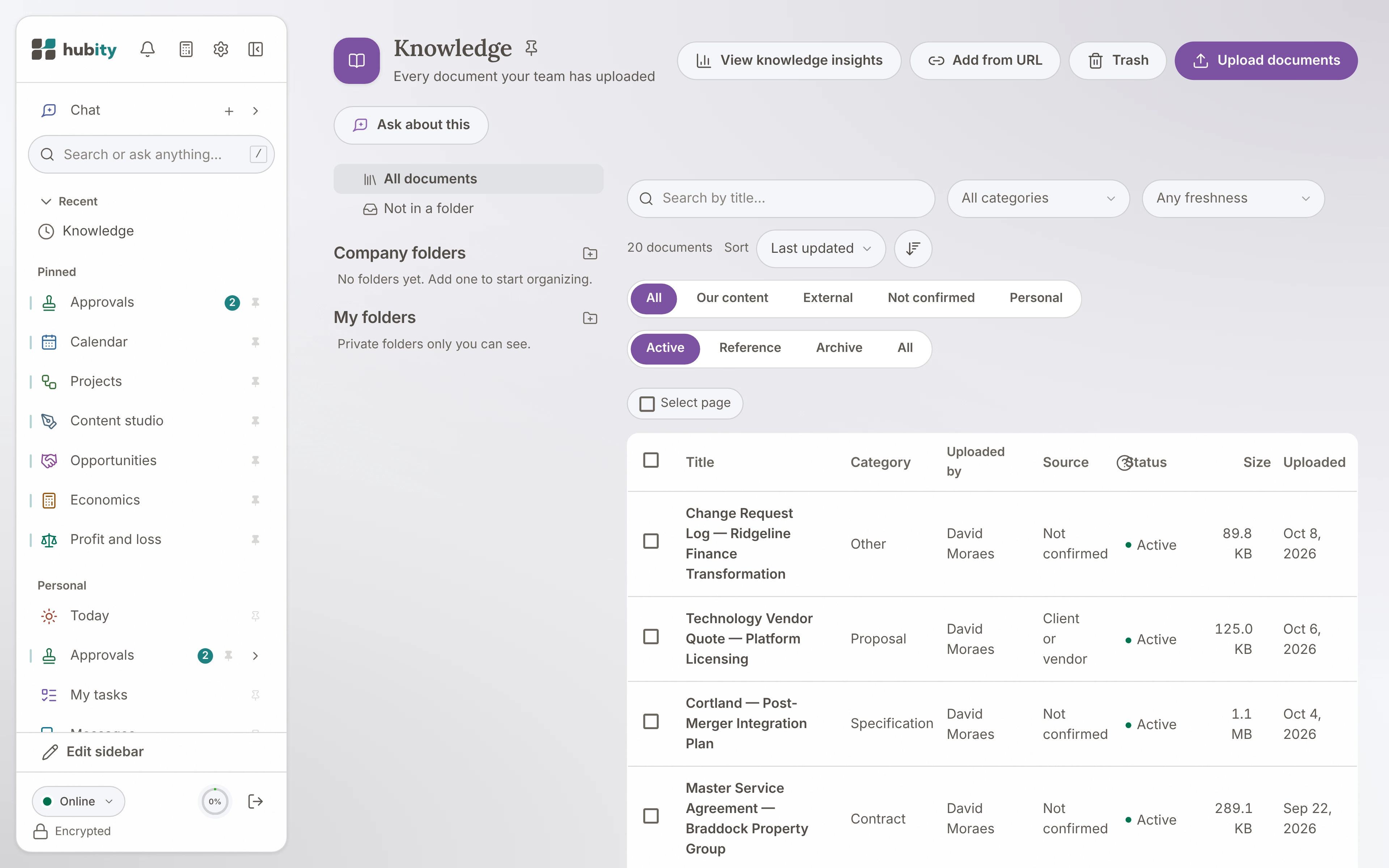Toggle the table header select-all checkbox

[651, 460]
